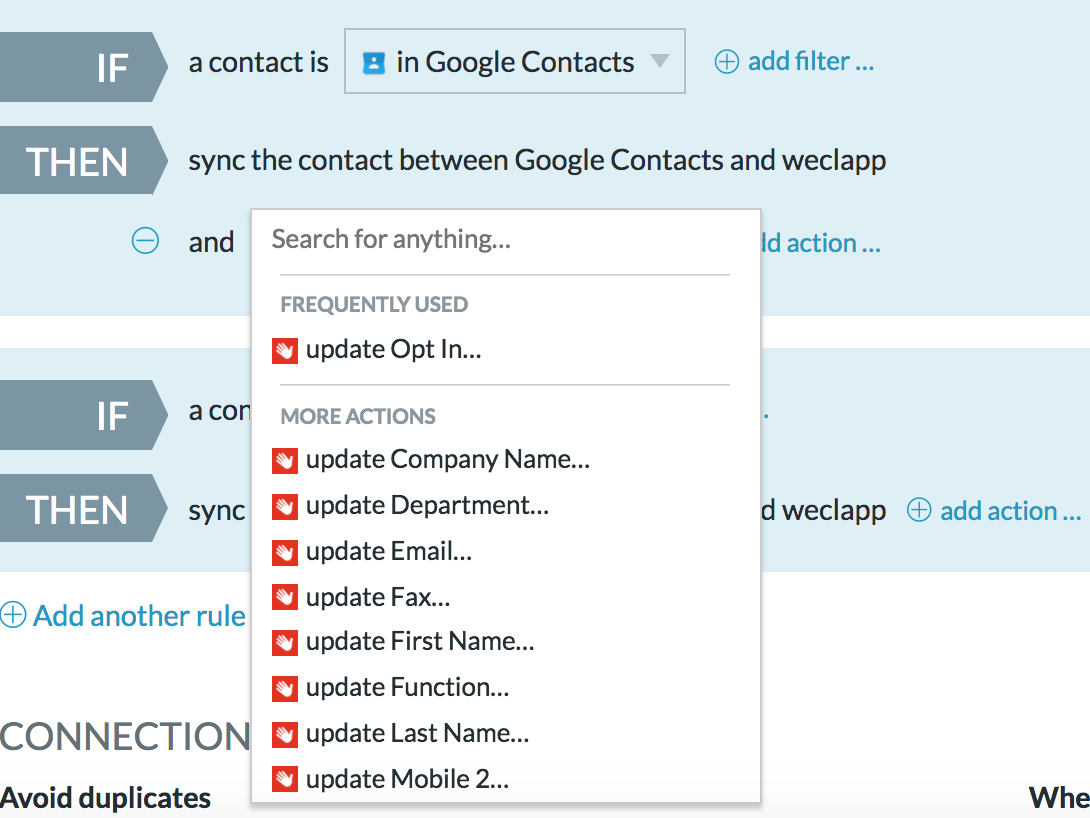1090x818 pixels.
Task: Click the icon next to update Email
Action: click(x=285, y=553)
